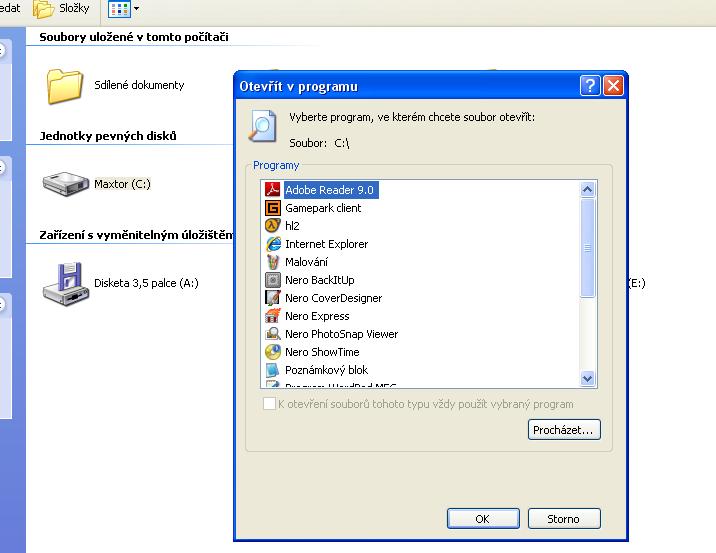This screenshot has width=716, height=553.
Task: Click the Nero CoverDesigner icon
Action: click(x=273, y=298)
